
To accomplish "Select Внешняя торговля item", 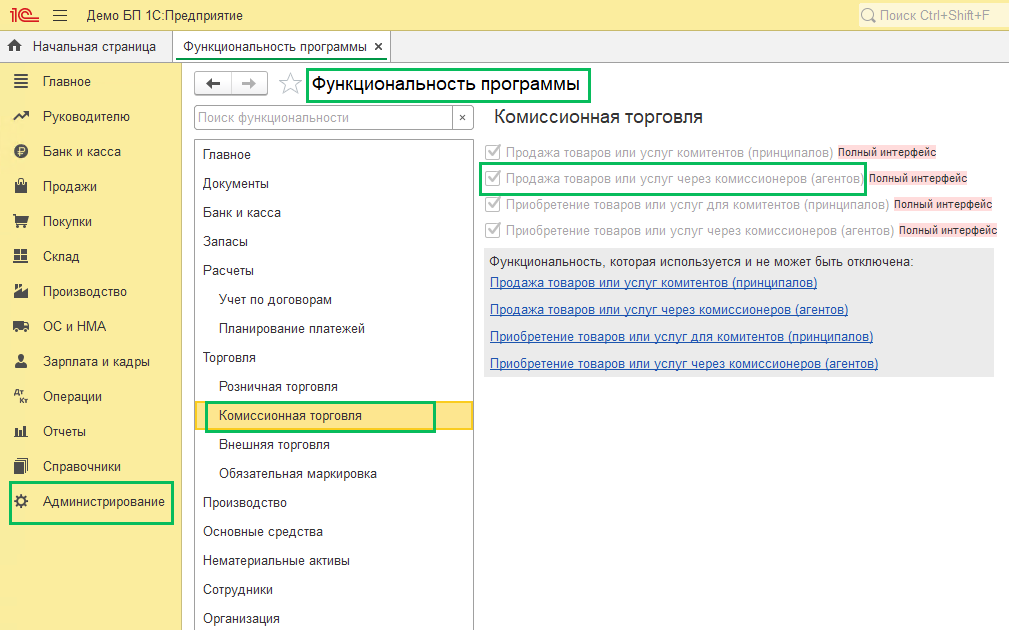I will (x=333, y=444).
